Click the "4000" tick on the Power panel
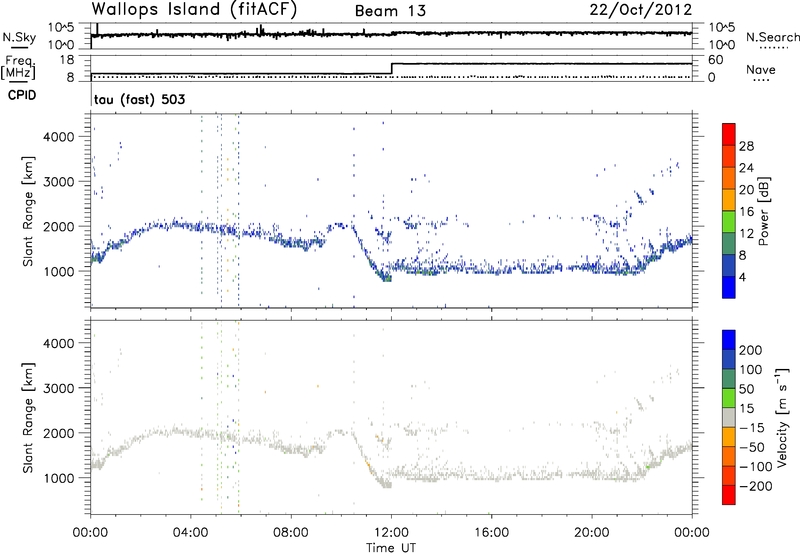800x554 pixels. pyautogui.click(x=58, y=137)
